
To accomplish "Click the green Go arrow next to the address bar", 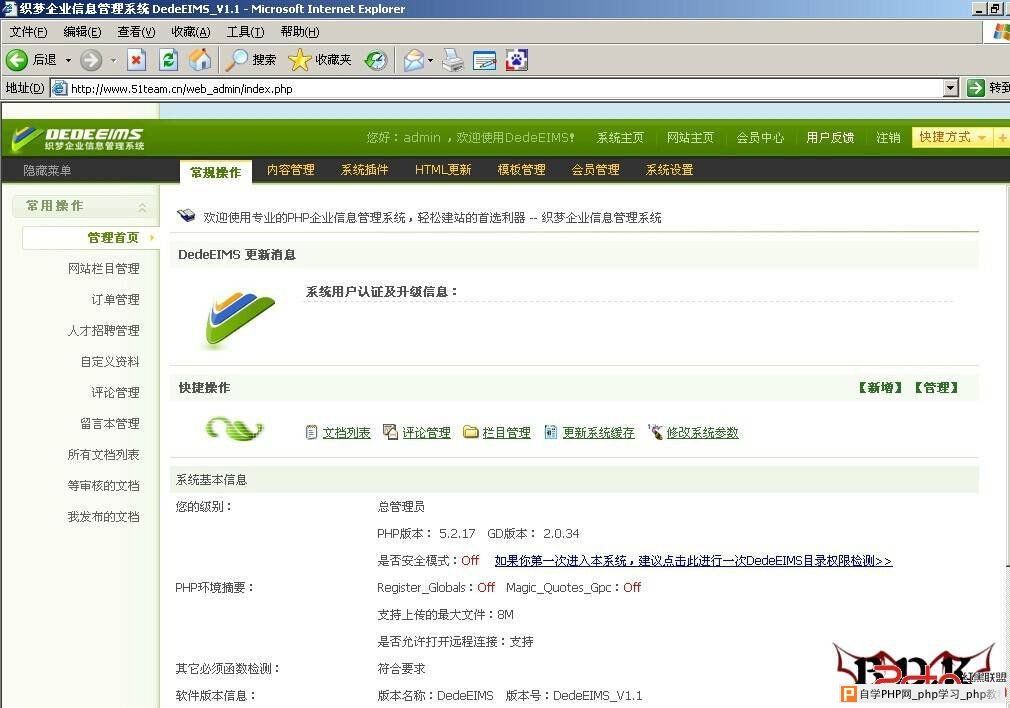I will pos(976,88).
